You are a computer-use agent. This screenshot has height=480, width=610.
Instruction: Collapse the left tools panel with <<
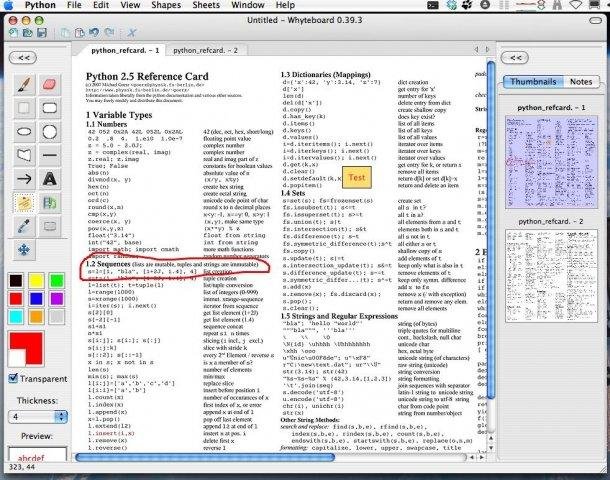tap(23, 58)
